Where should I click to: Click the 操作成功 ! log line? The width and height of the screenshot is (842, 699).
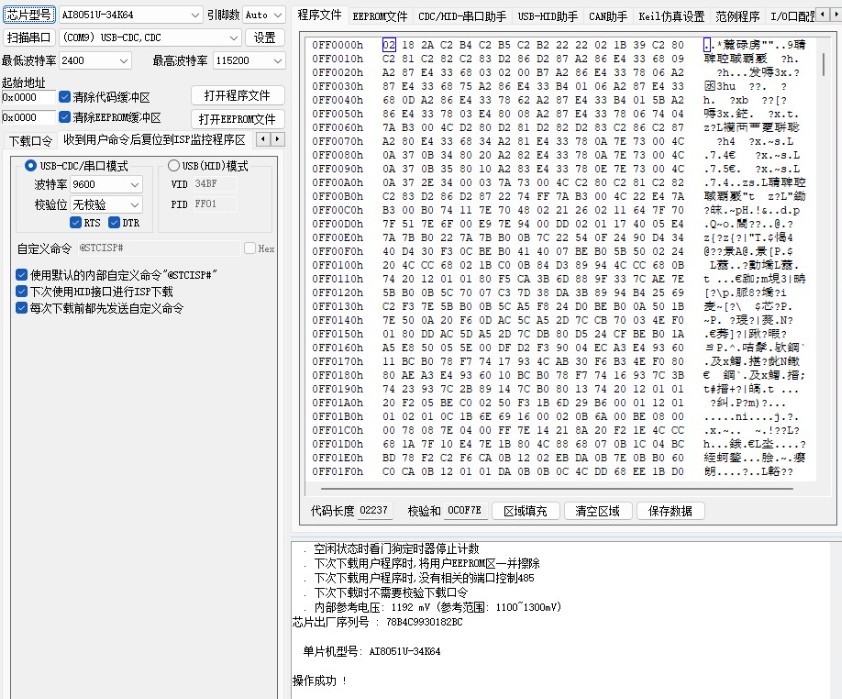click(x=320, y=681)
